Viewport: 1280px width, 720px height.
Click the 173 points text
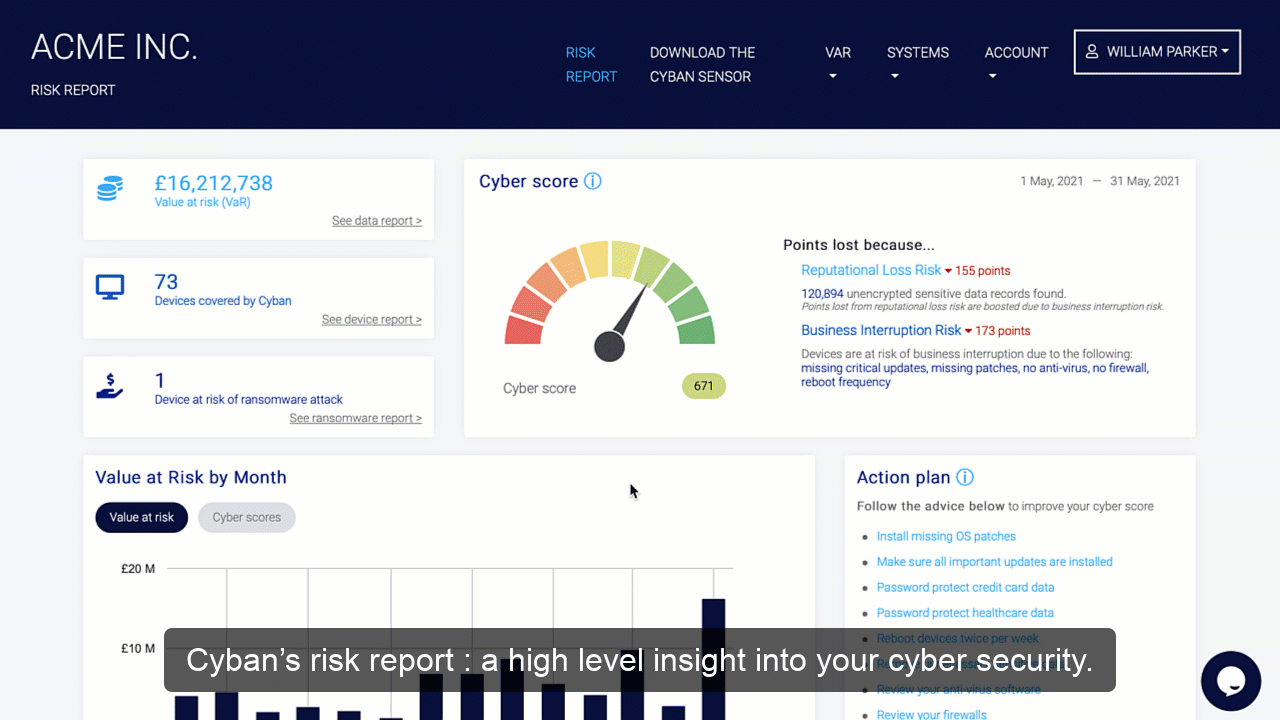point(1002,331)
